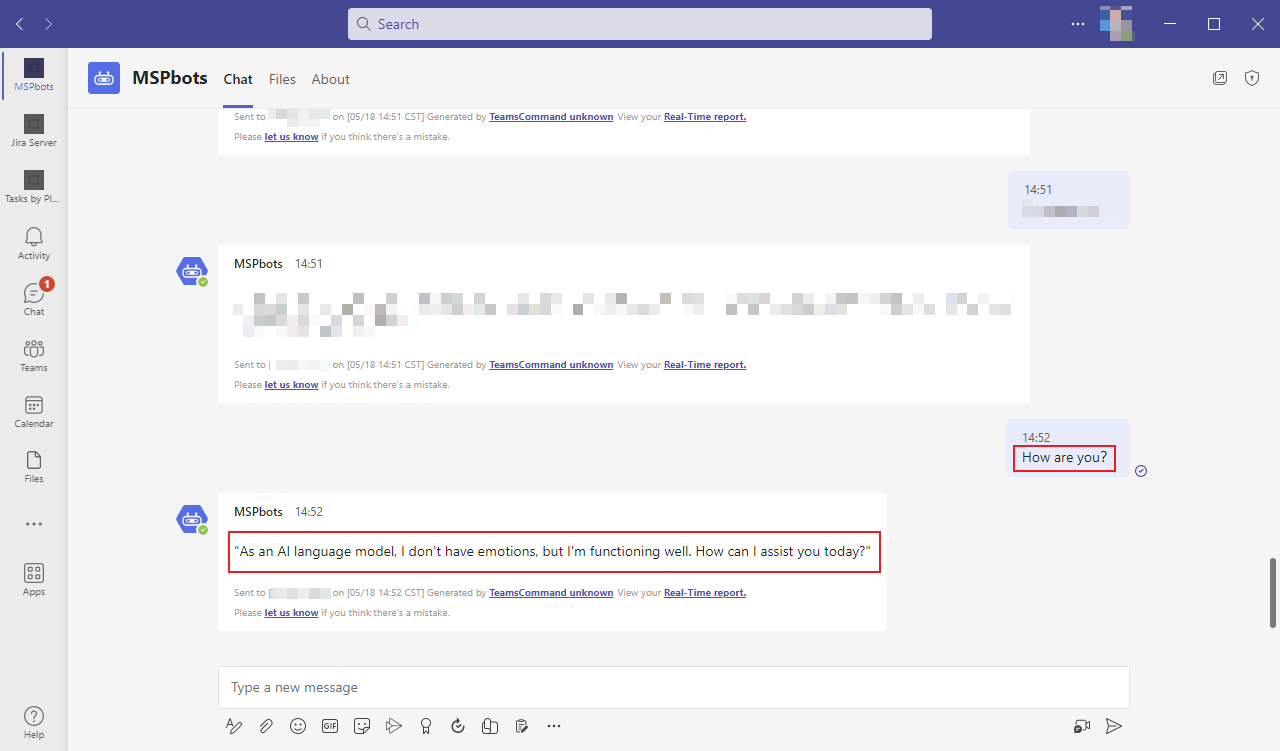
Task: Open the Praise badge icon
Action: [x=426, y=726]
